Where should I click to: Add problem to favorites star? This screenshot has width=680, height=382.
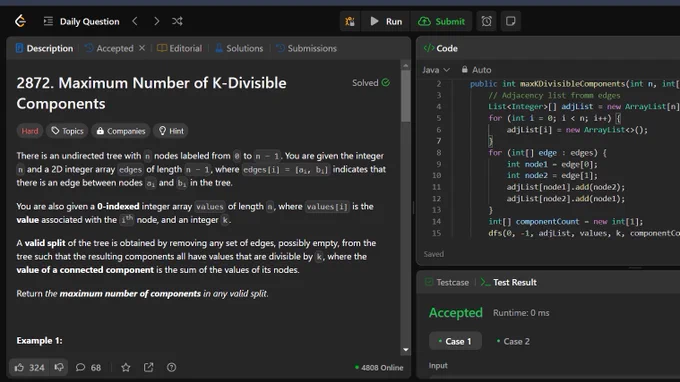(126, 368)
